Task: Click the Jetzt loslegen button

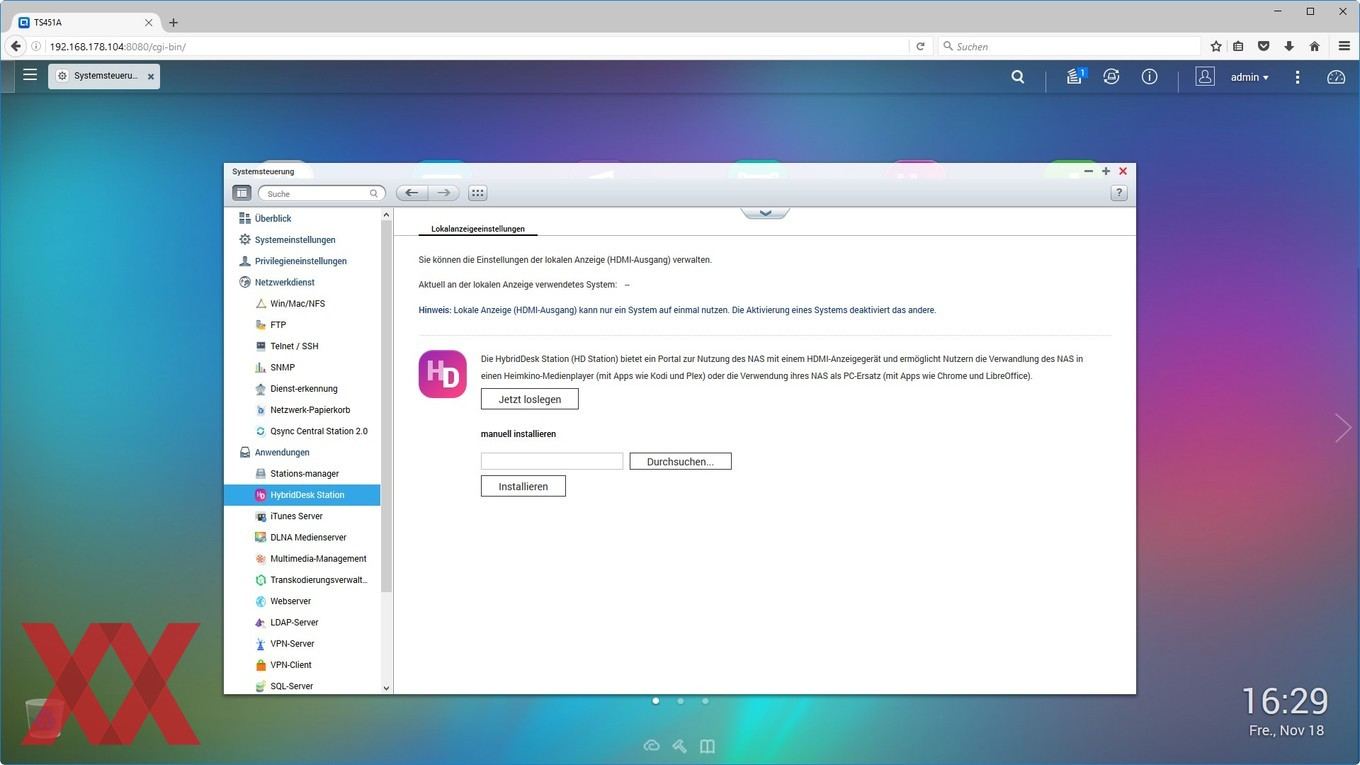Action: point(529,399)
